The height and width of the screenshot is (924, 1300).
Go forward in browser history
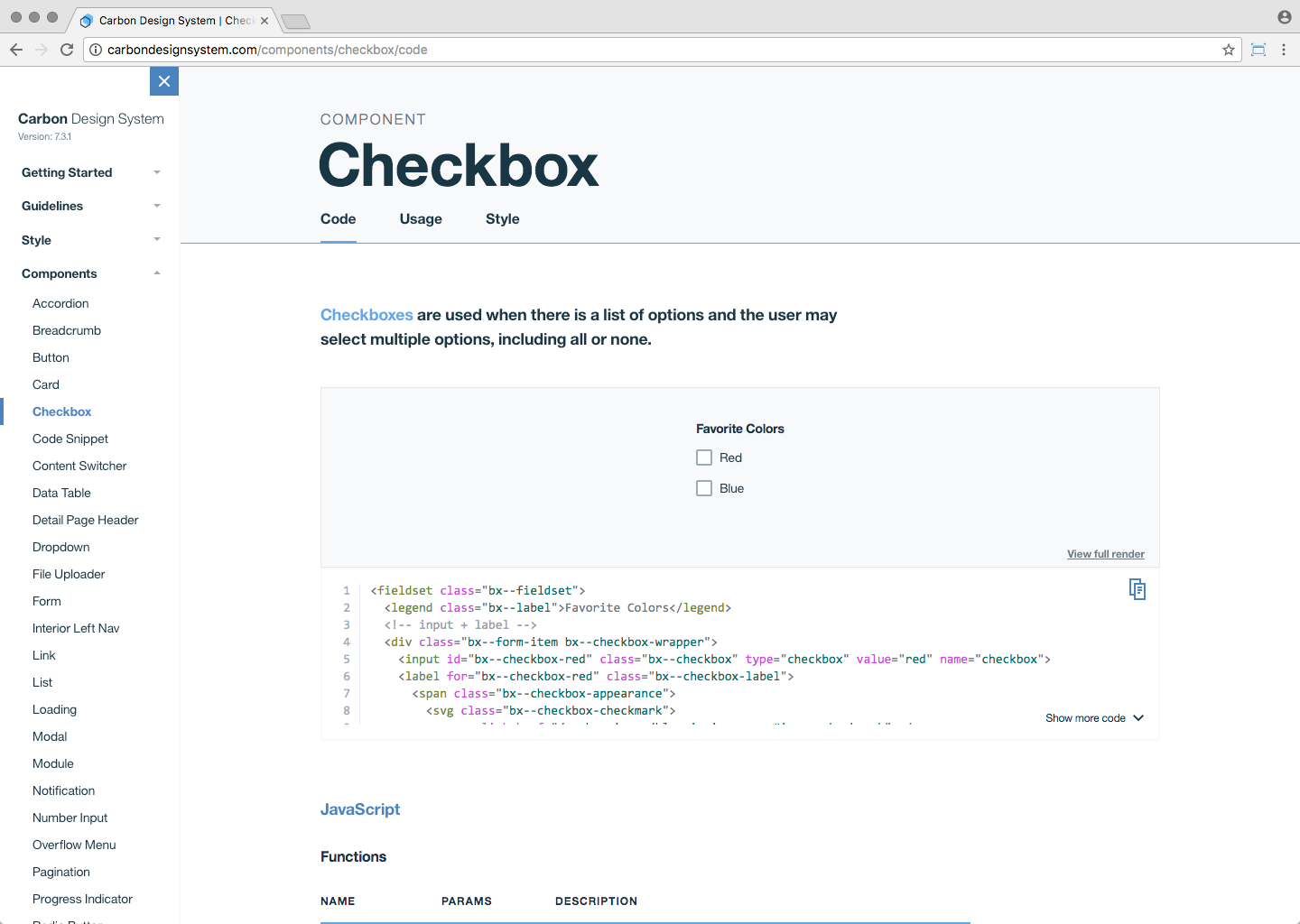(x=42, y=50)
